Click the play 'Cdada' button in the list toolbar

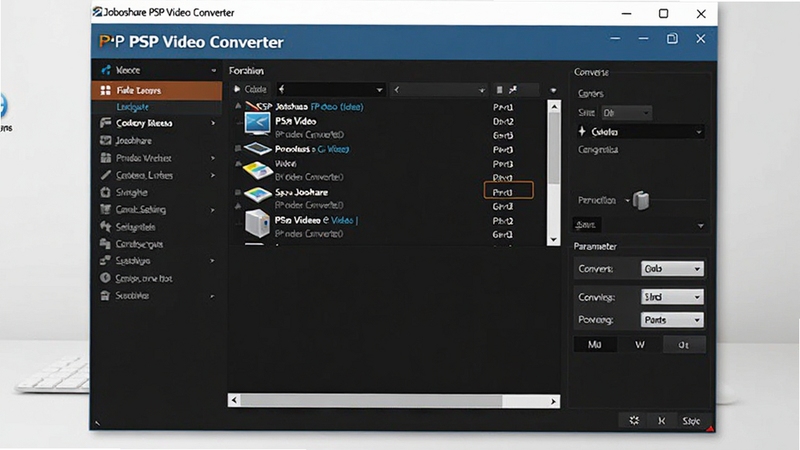tap(250, 89)
